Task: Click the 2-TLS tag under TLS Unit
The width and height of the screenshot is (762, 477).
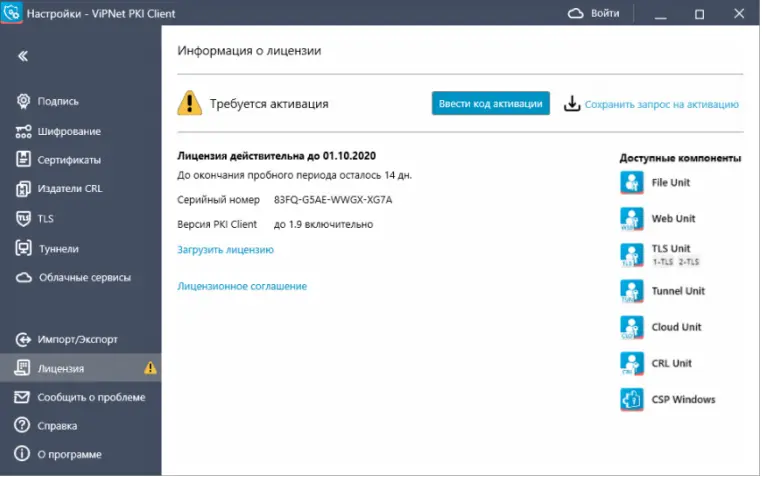Action: coord(689,262)
